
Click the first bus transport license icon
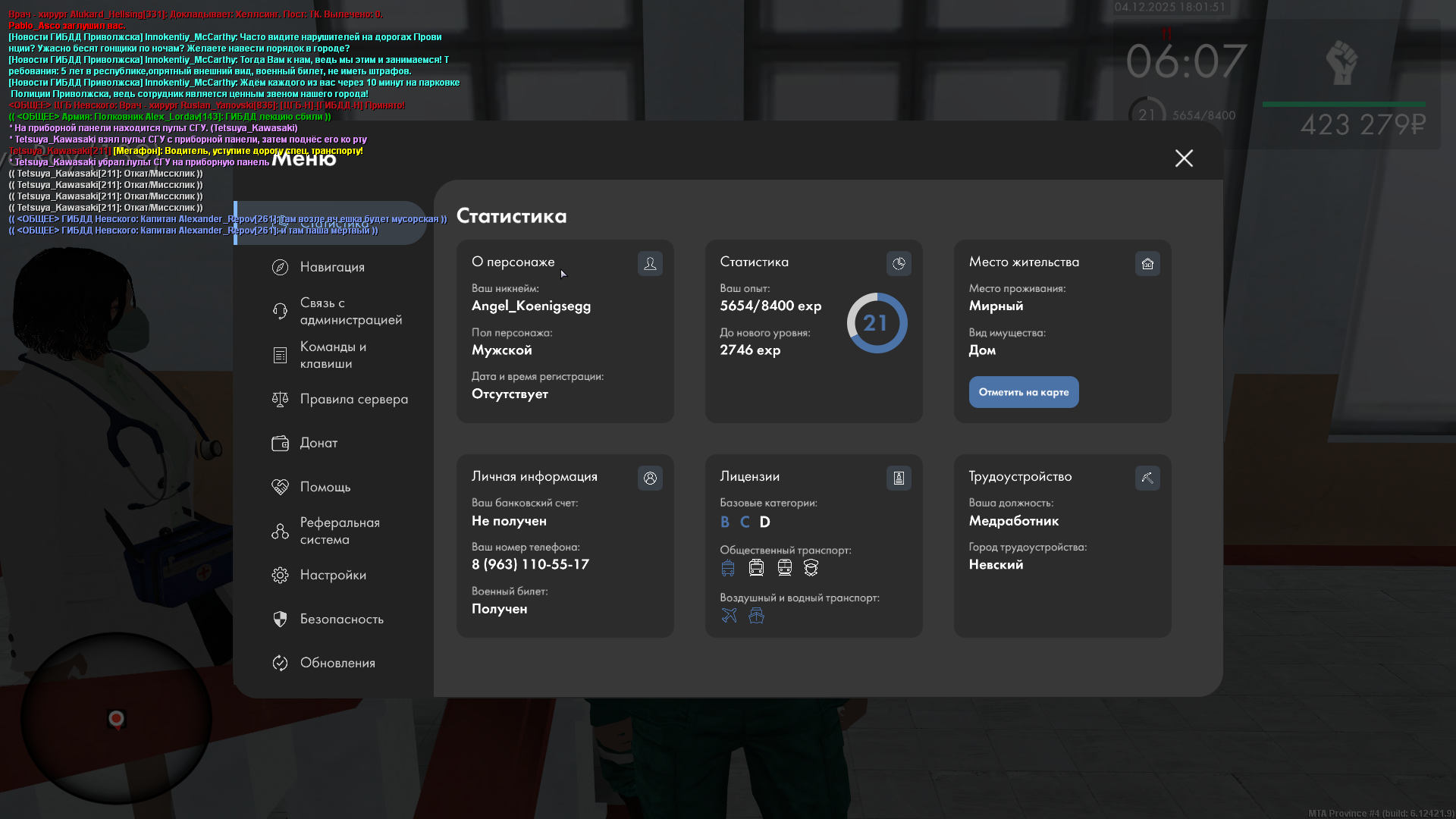(x=728, y=568)
